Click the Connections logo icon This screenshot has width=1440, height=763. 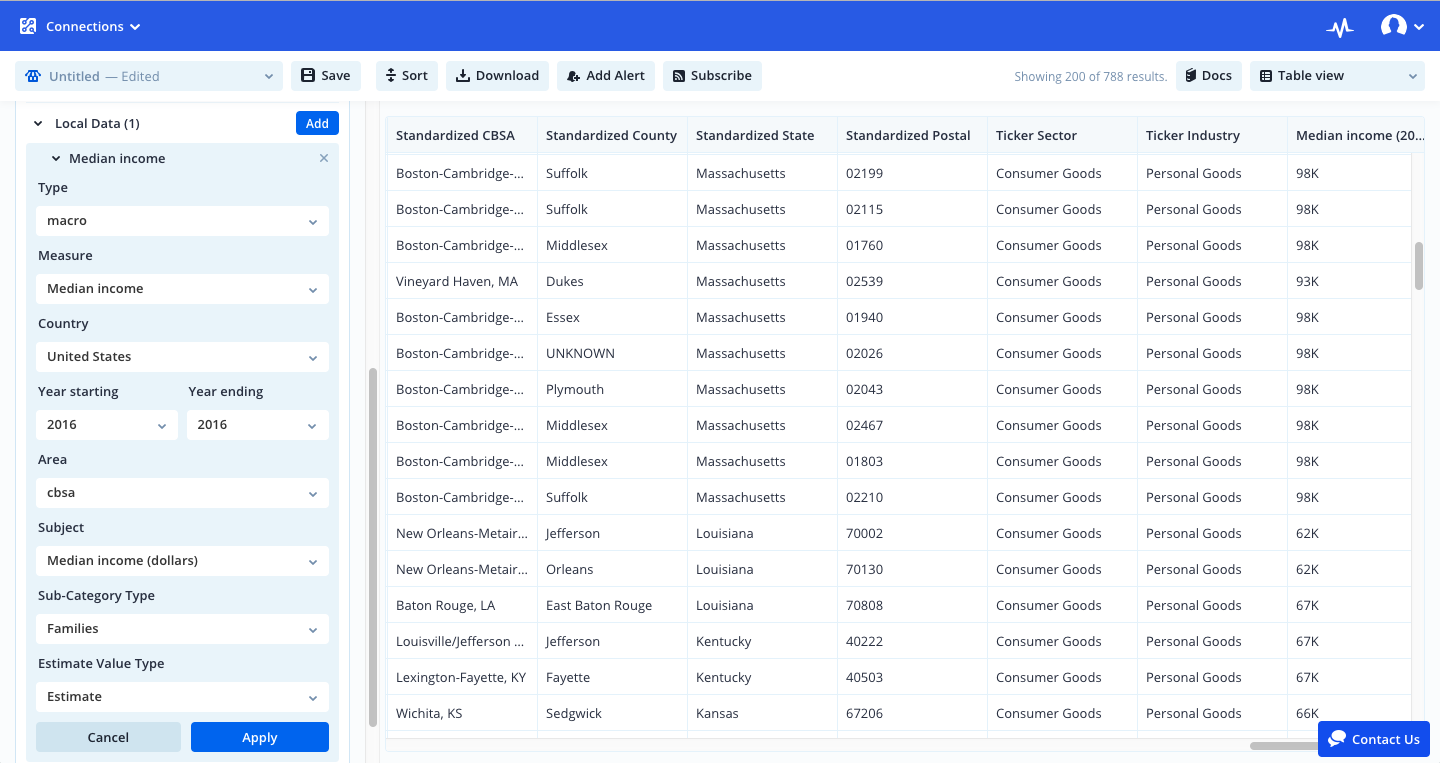[x=28, y=26]
